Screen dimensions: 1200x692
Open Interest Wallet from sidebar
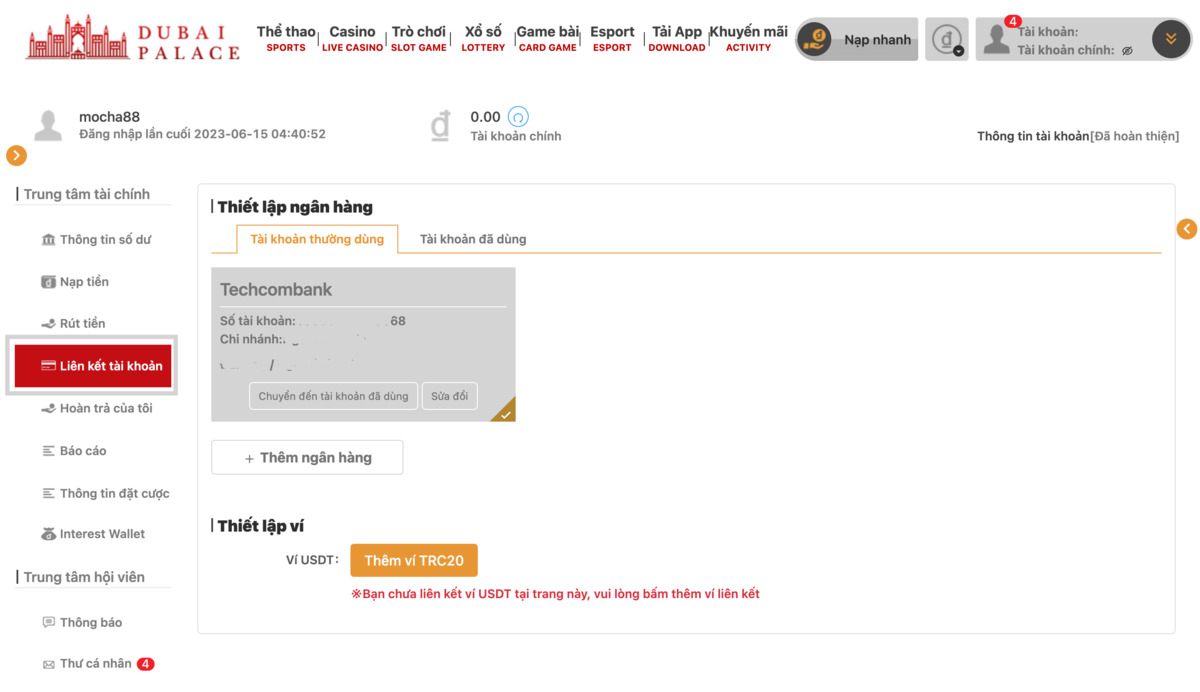tap(101, 534)
